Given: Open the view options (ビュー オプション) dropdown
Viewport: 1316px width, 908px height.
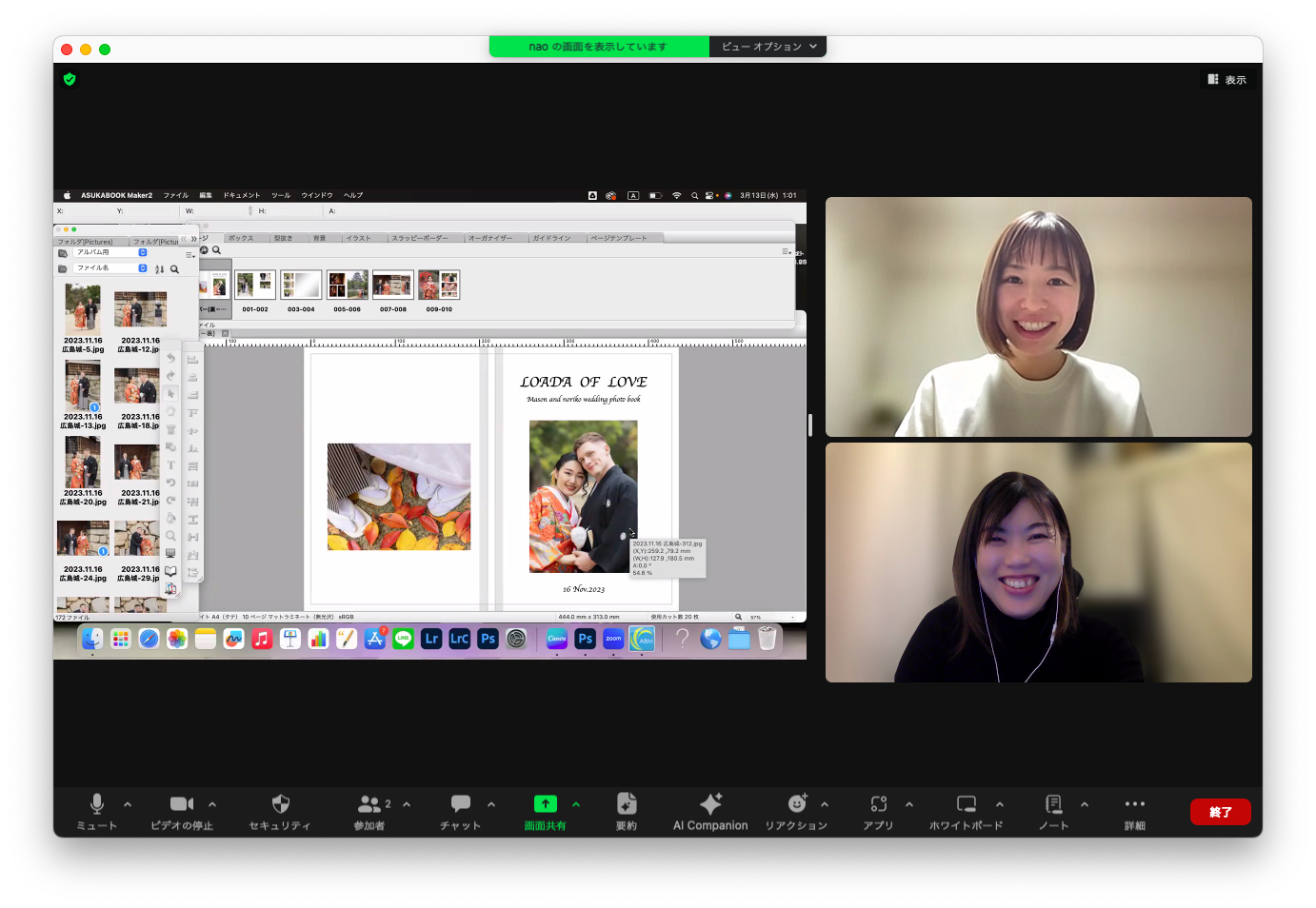Looking at the screenshot, I should (x=768, y=47).
